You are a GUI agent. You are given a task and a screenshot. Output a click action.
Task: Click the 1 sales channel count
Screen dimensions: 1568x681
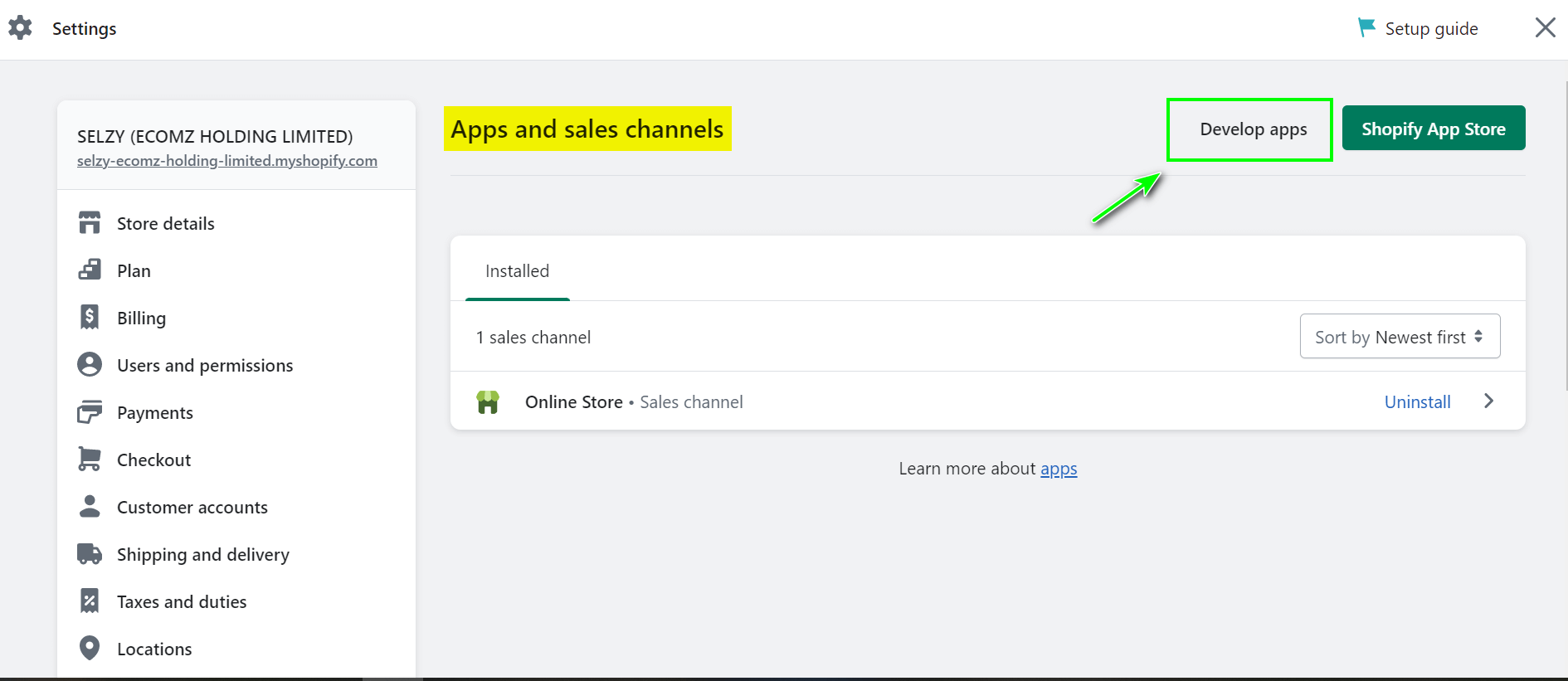click(533, 338)
